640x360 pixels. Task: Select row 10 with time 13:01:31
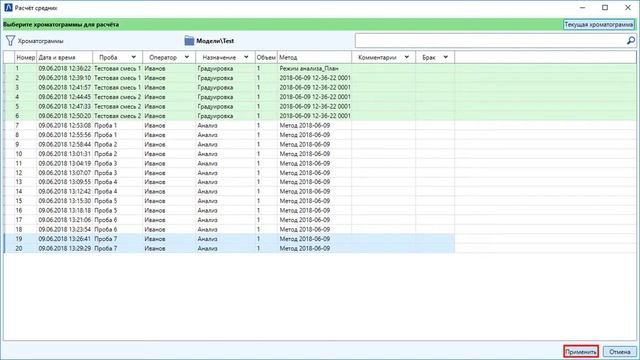[229, 154]
